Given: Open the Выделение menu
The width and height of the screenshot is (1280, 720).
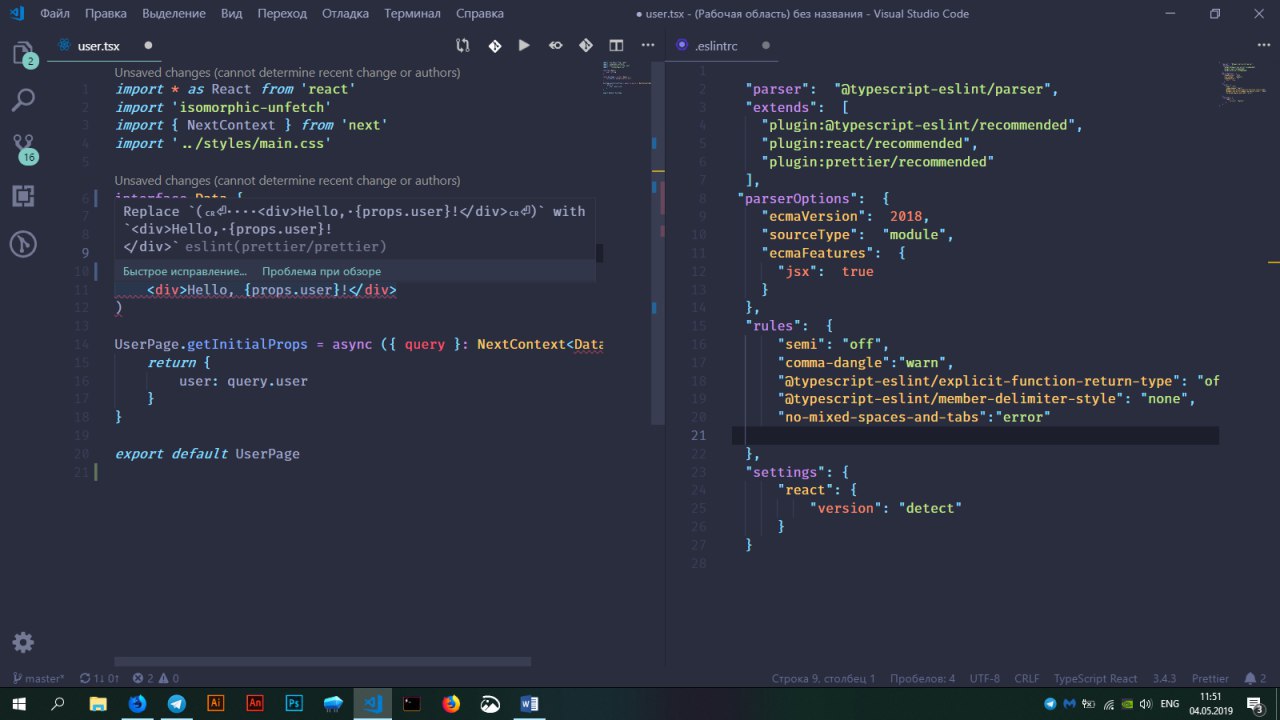Looking at the screenshot, I should click(x=174, y=14).
